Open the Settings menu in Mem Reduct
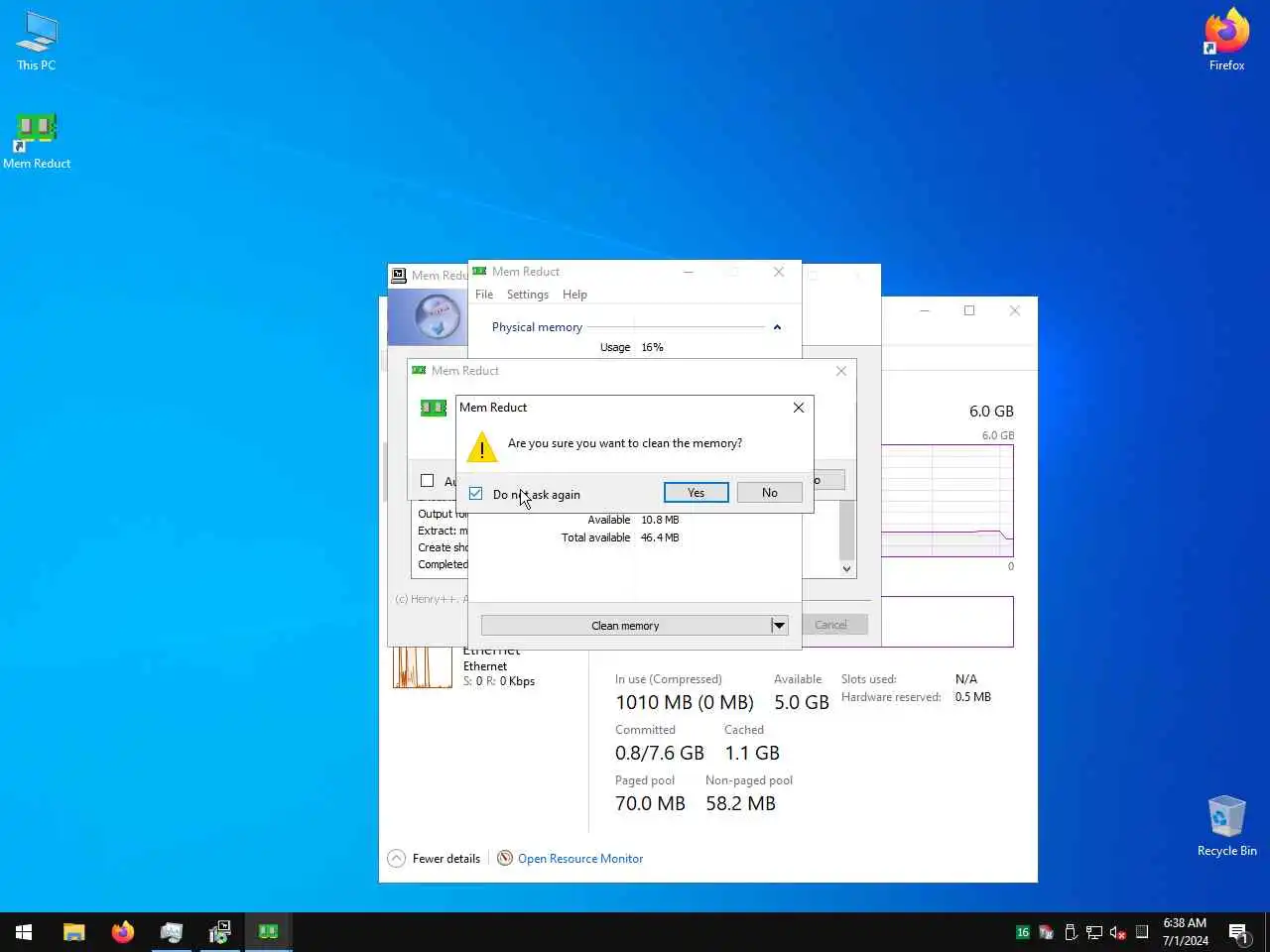This screenshot has height=952, width=1270. coord(528,295)
